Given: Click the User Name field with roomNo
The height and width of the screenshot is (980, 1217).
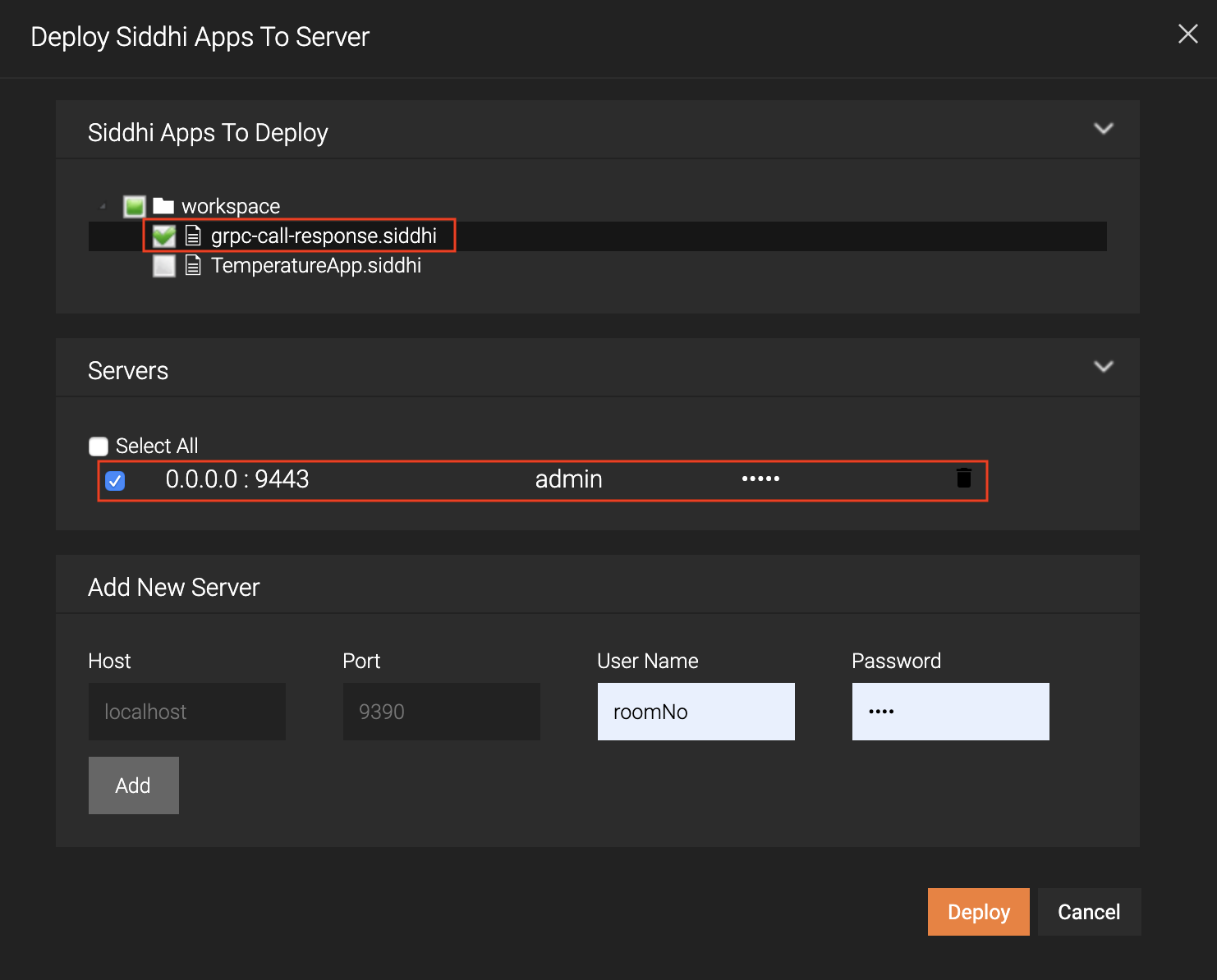Looking at the screenshot, I should (696, 712).
